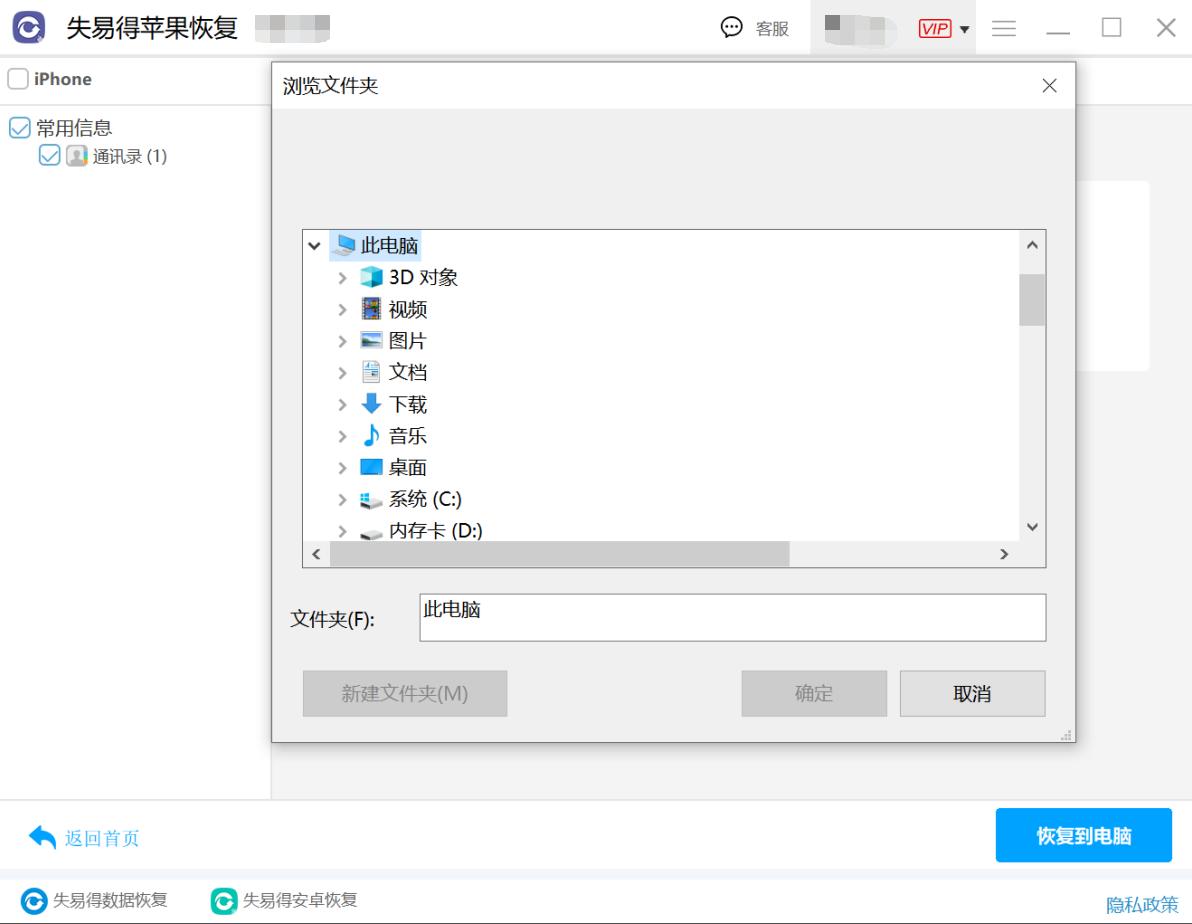The image size is (1192, 924).
Task: Expand the 系统 (C:) drive node
Action: pos(343,499)
